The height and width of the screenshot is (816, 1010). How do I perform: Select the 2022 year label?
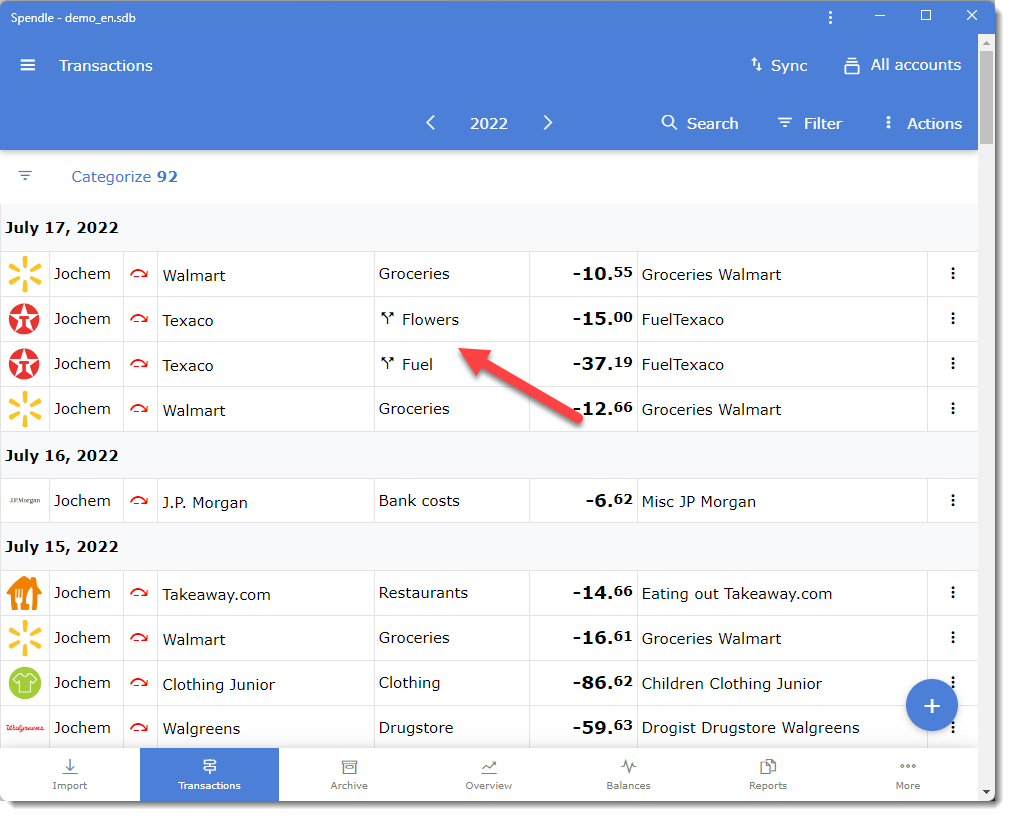tap(489, 124)
